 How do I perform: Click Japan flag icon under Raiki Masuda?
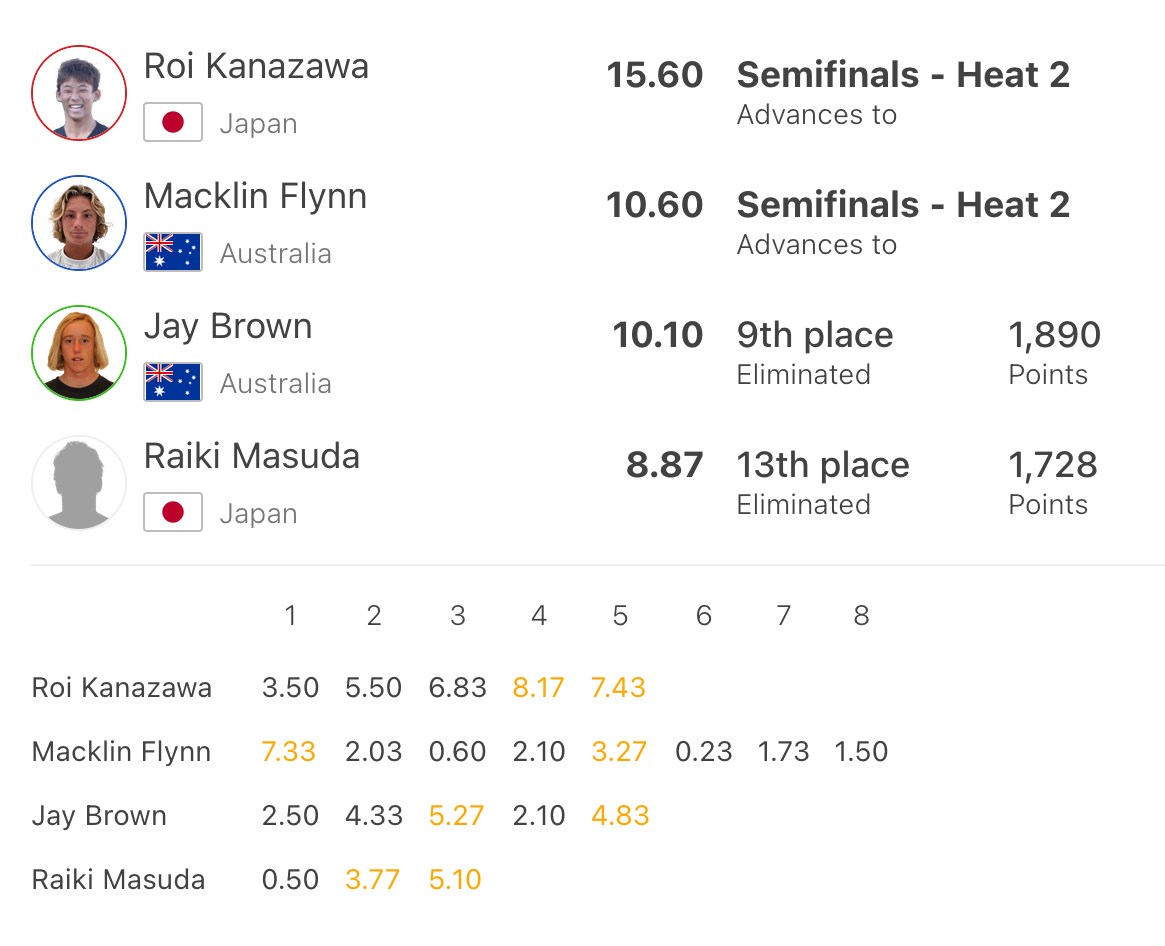[x=173, y=513]
